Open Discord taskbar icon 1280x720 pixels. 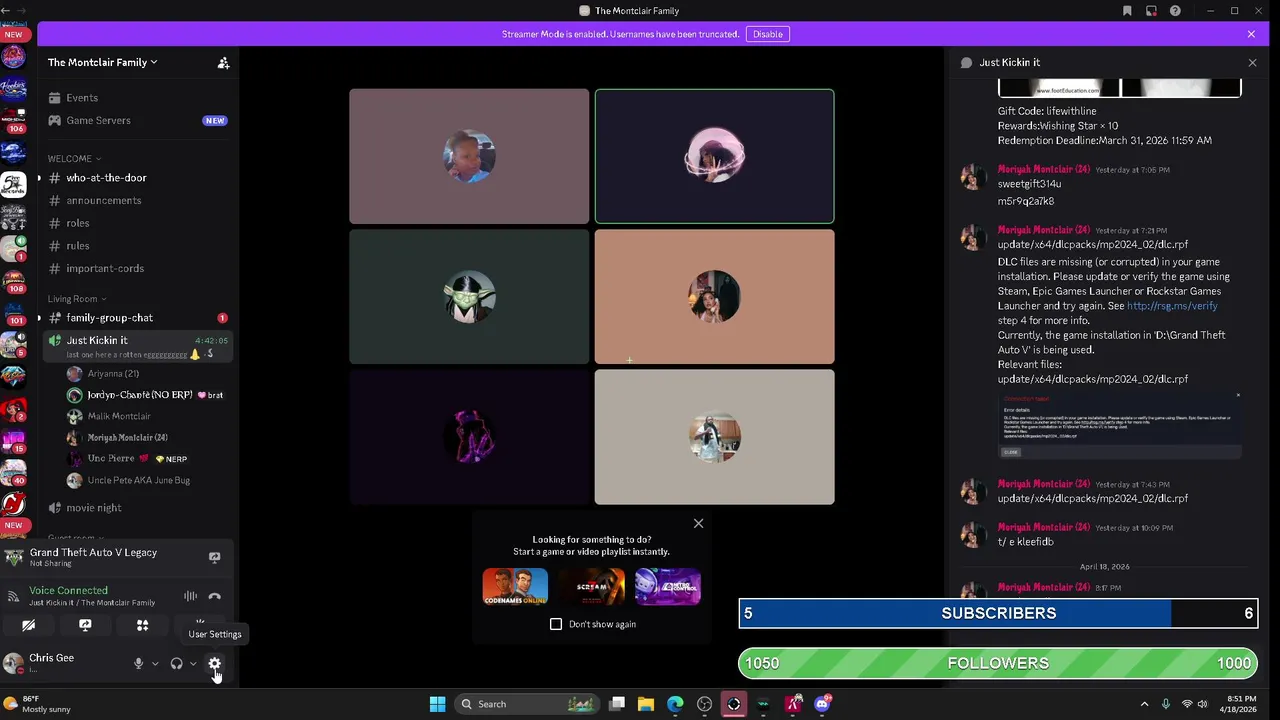pyautogui.click(x=822, y=704)
